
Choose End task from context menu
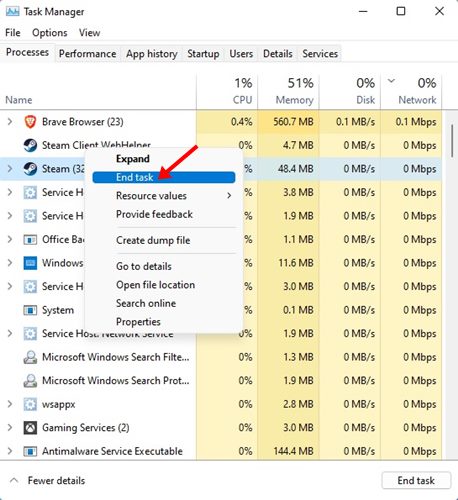164,177
